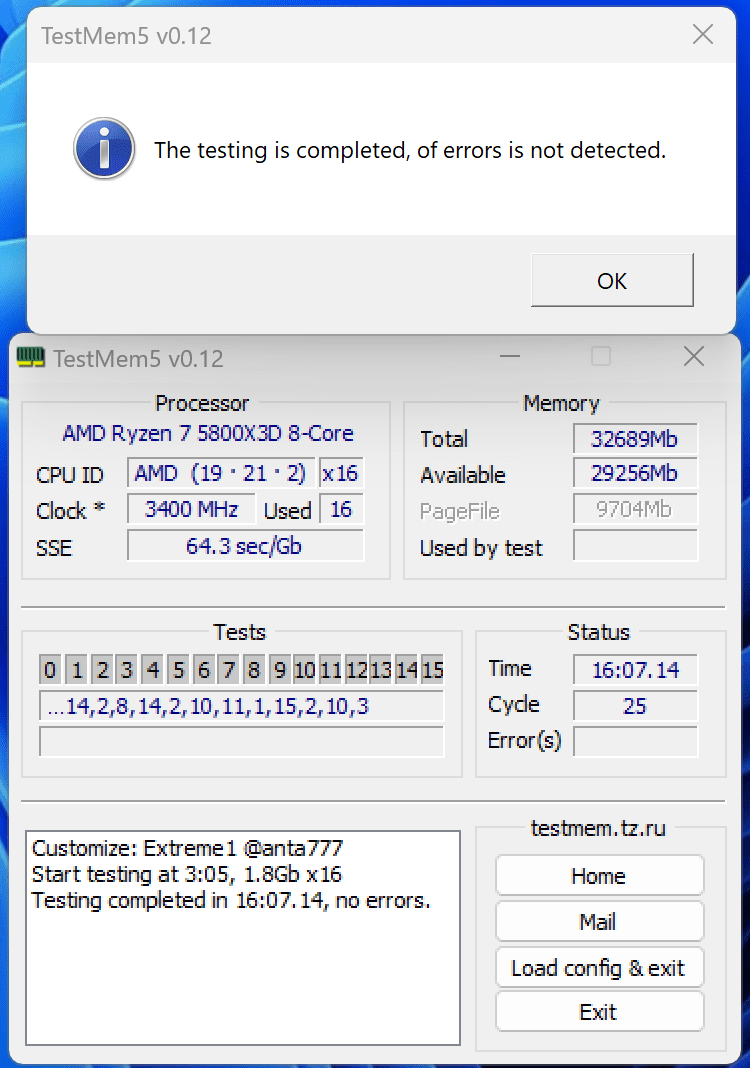
Task: Open the Home link button
Action: click(599, 875)
